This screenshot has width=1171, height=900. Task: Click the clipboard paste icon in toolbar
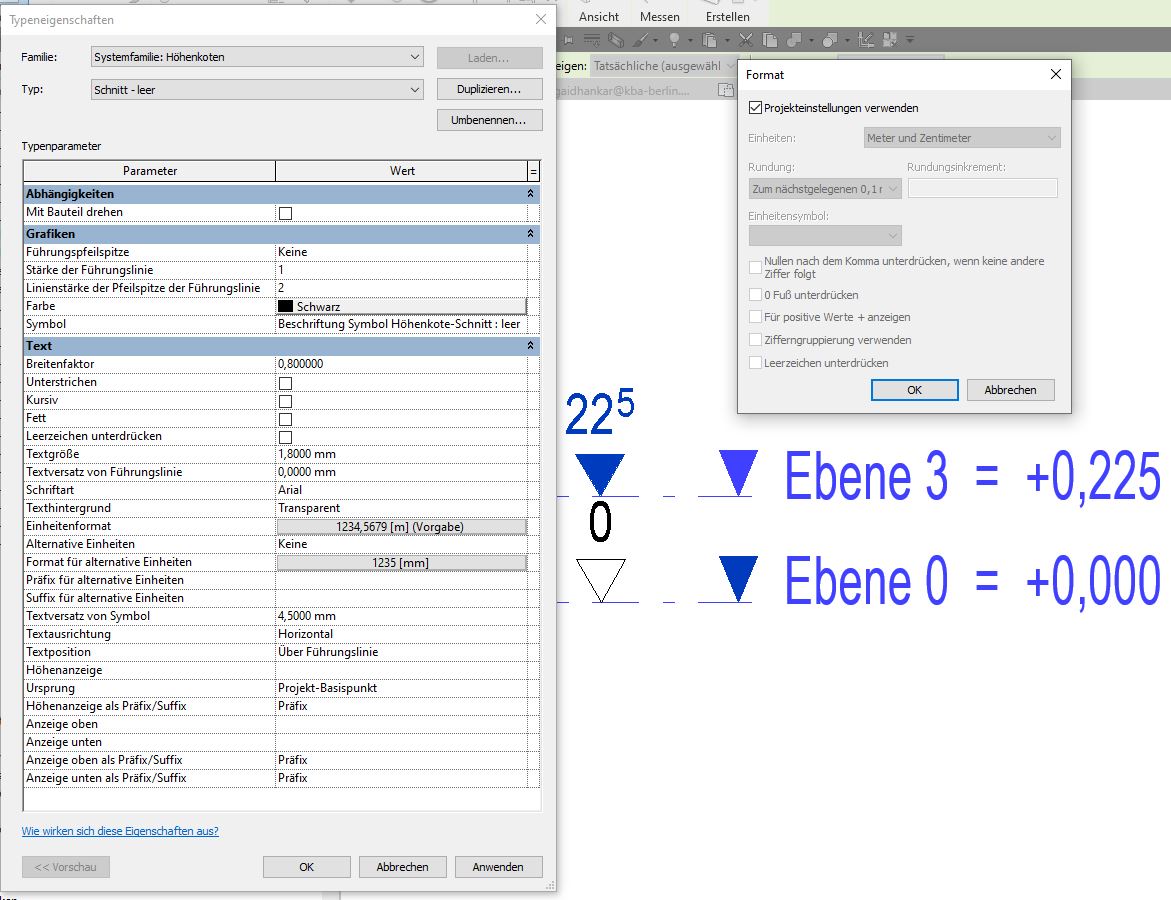click(x=709, y=40)
